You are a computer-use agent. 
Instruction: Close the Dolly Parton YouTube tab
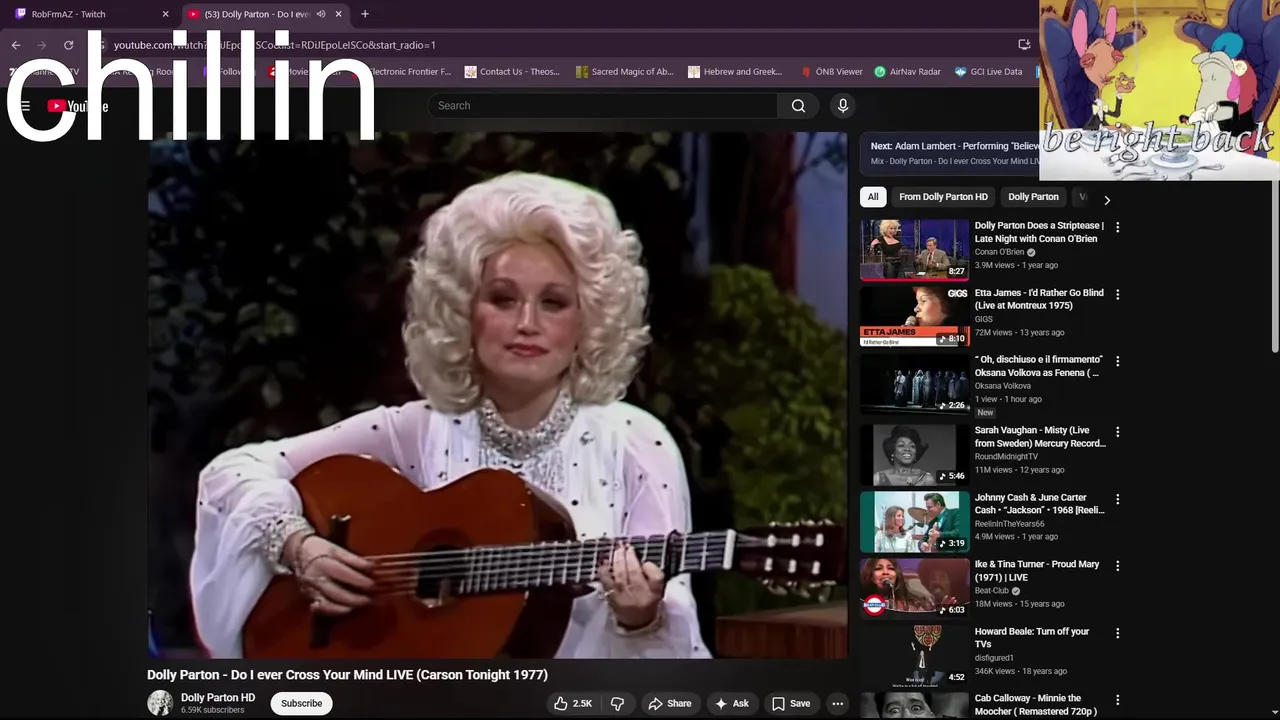(339, 14)
